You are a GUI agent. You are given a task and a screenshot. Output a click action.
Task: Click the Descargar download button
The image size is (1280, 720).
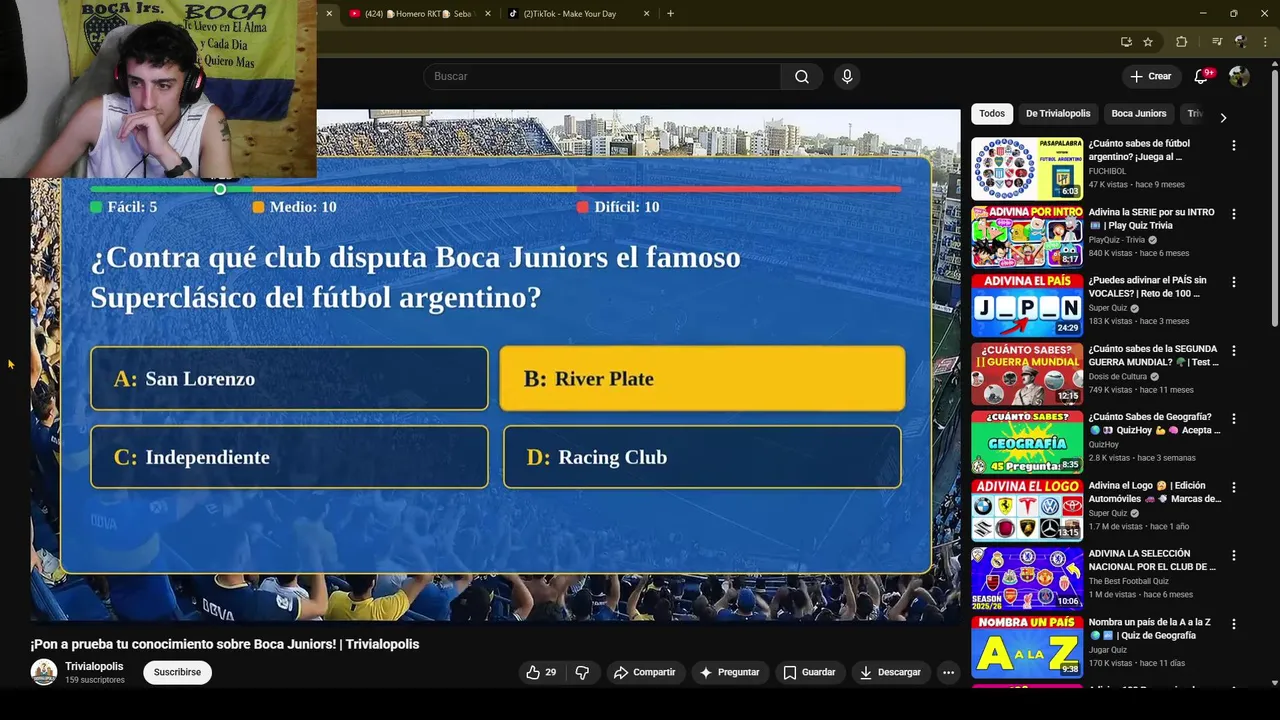pos(890,672)
